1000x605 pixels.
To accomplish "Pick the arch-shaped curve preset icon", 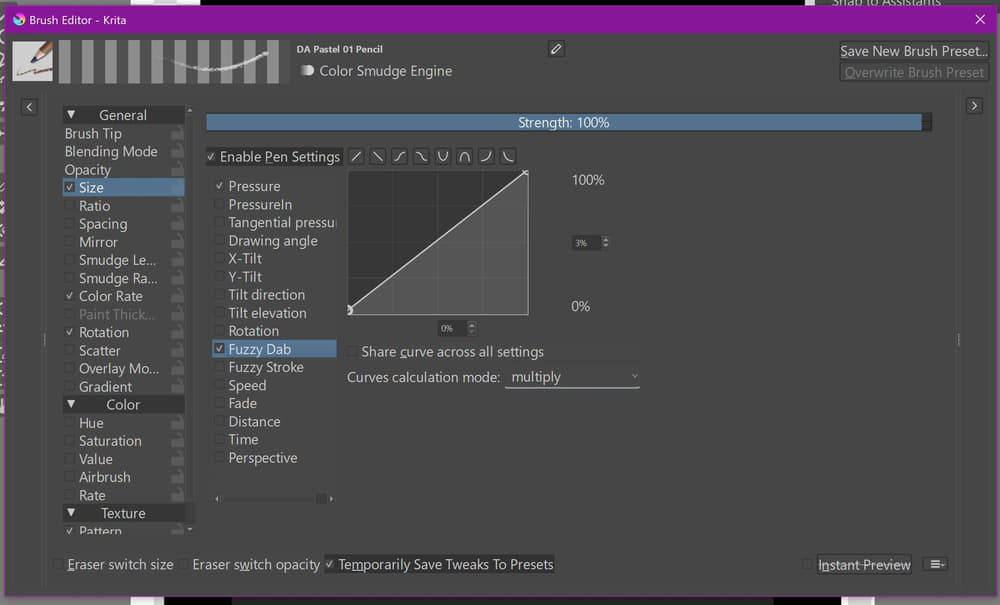I will pyautogui.click(x=464, y=157).
